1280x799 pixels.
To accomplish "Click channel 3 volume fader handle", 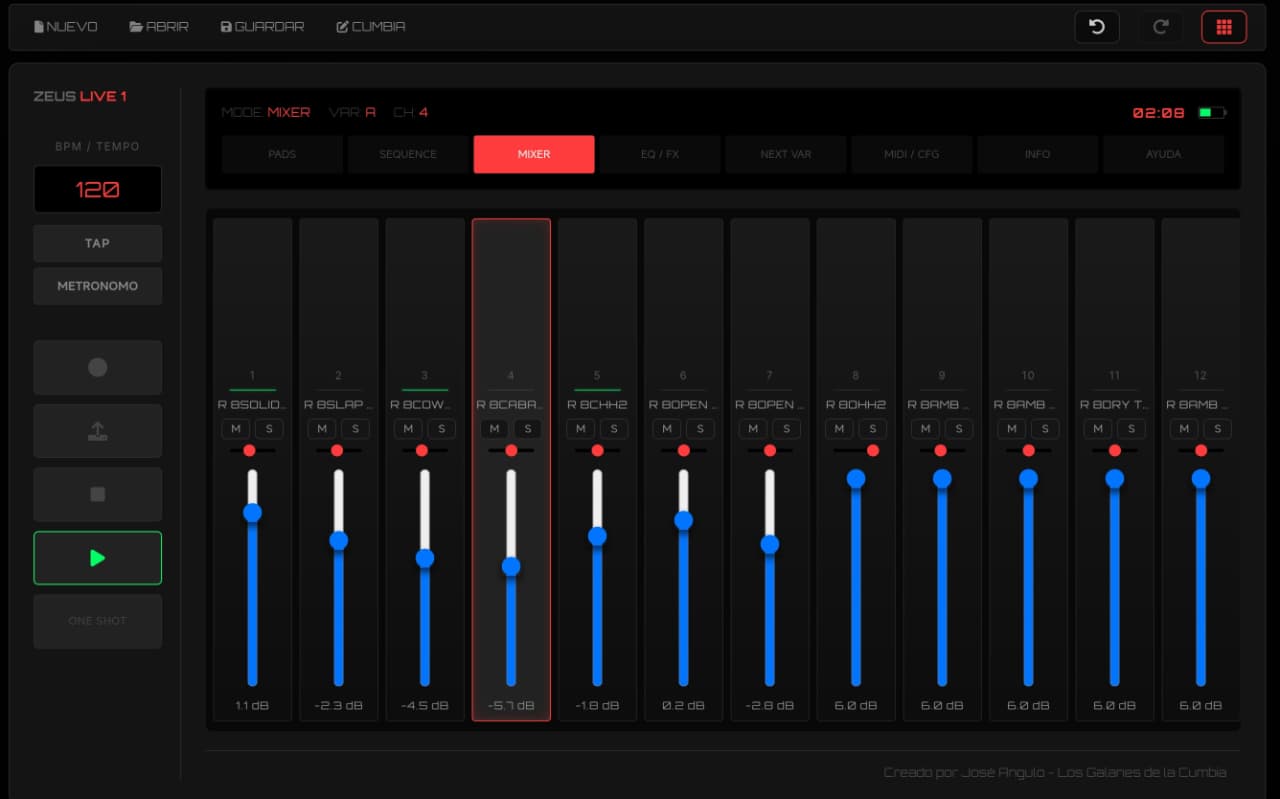I will click(425, 558).
